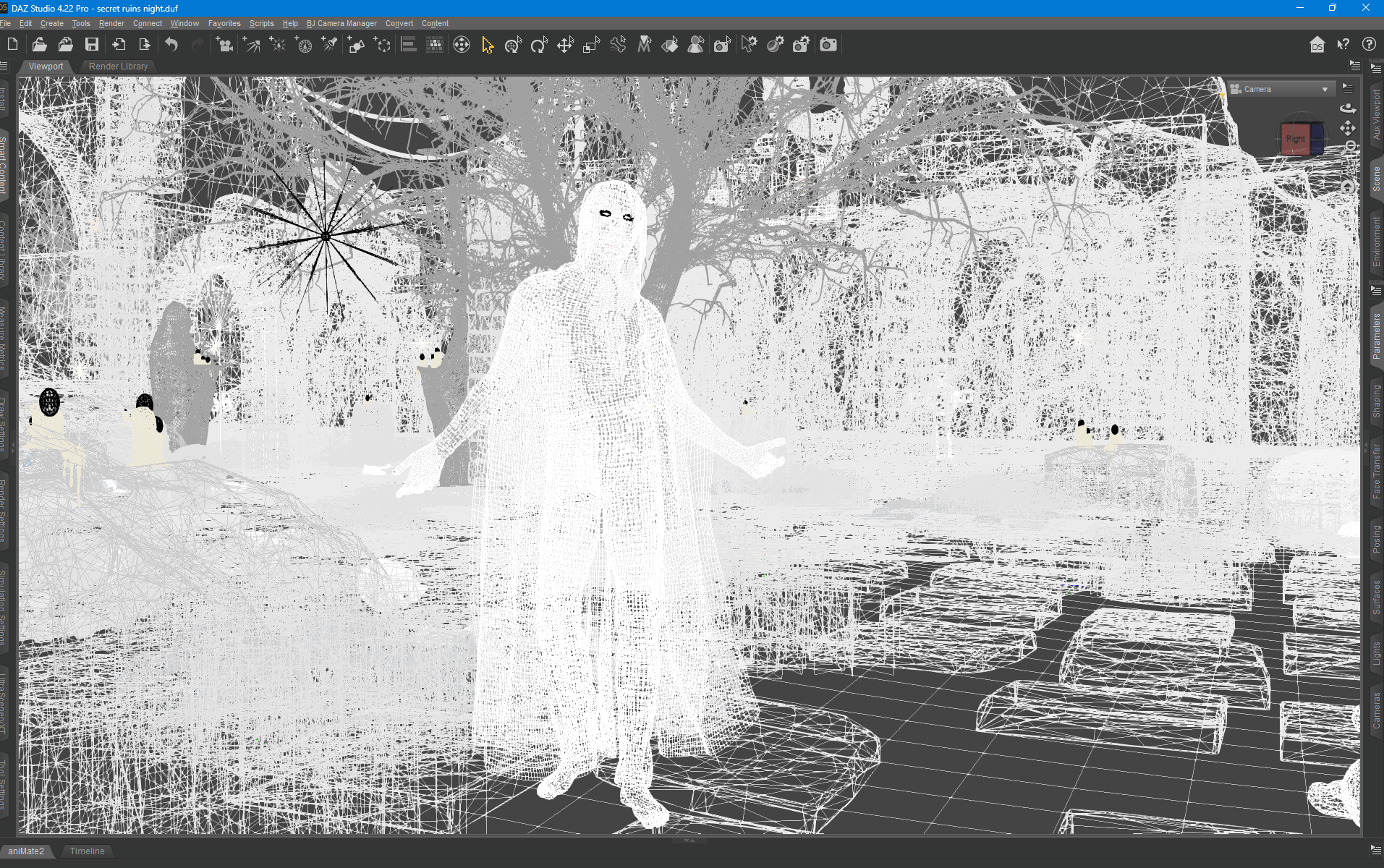This screenshot has height=868, width=1384.
Task: Open the BJ Camera Manager menu
Action: point(341,23)
